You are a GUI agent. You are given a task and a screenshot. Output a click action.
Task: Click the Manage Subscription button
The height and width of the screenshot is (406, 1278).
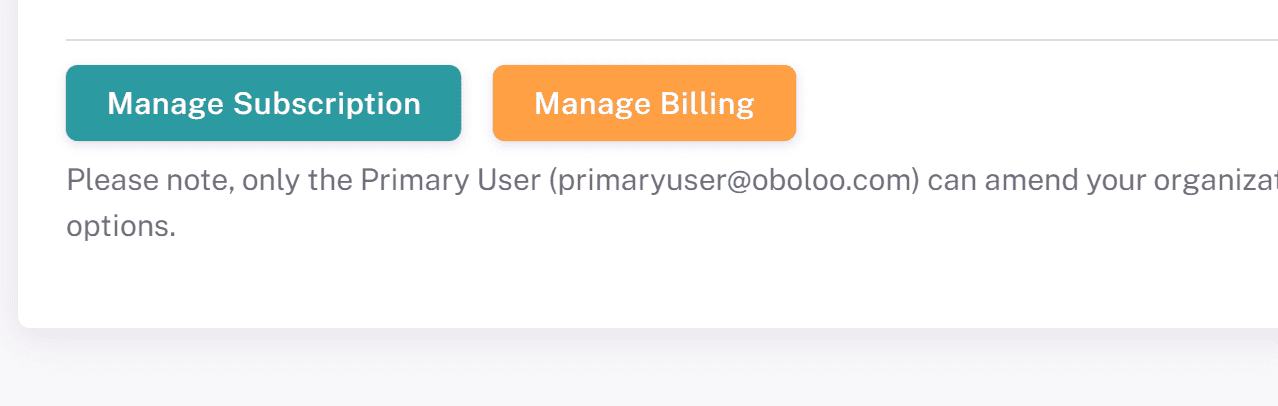pos(263,103)
